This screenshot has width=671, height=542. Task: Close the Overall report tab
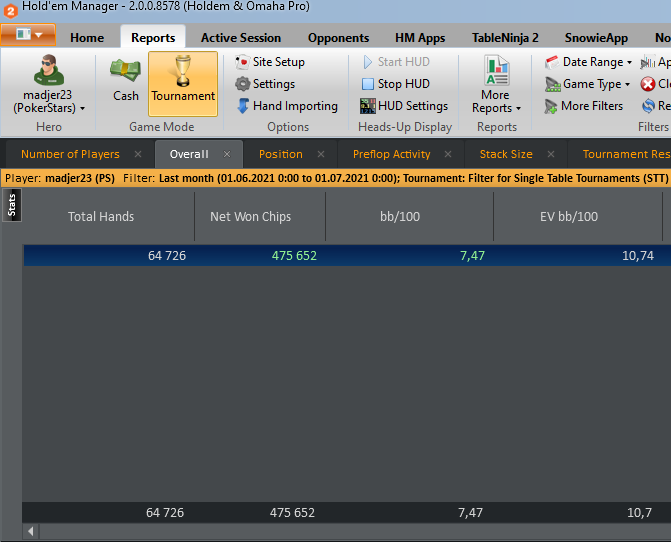[227, 154]
